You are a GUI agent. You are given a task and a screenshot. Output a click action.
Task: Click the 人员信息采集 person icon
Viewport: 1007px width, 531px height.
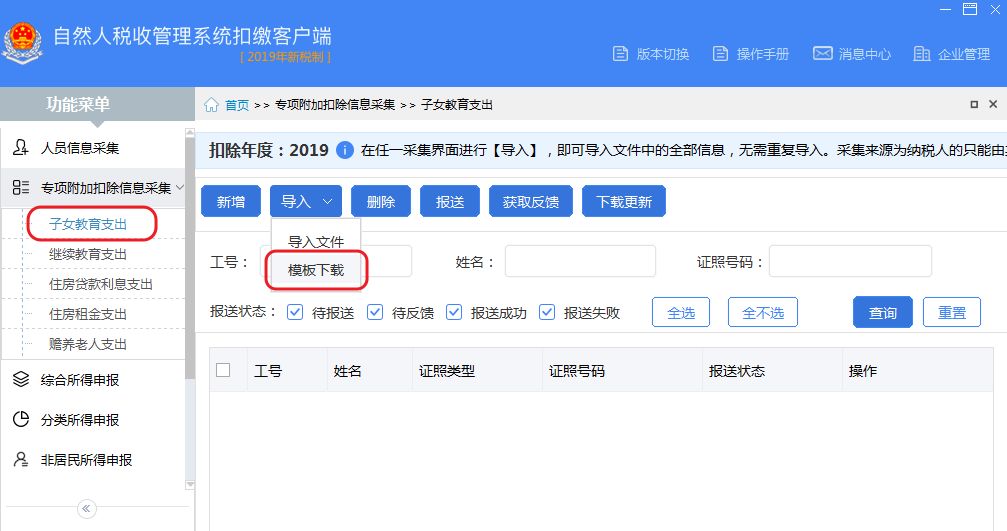click(21, 148)
